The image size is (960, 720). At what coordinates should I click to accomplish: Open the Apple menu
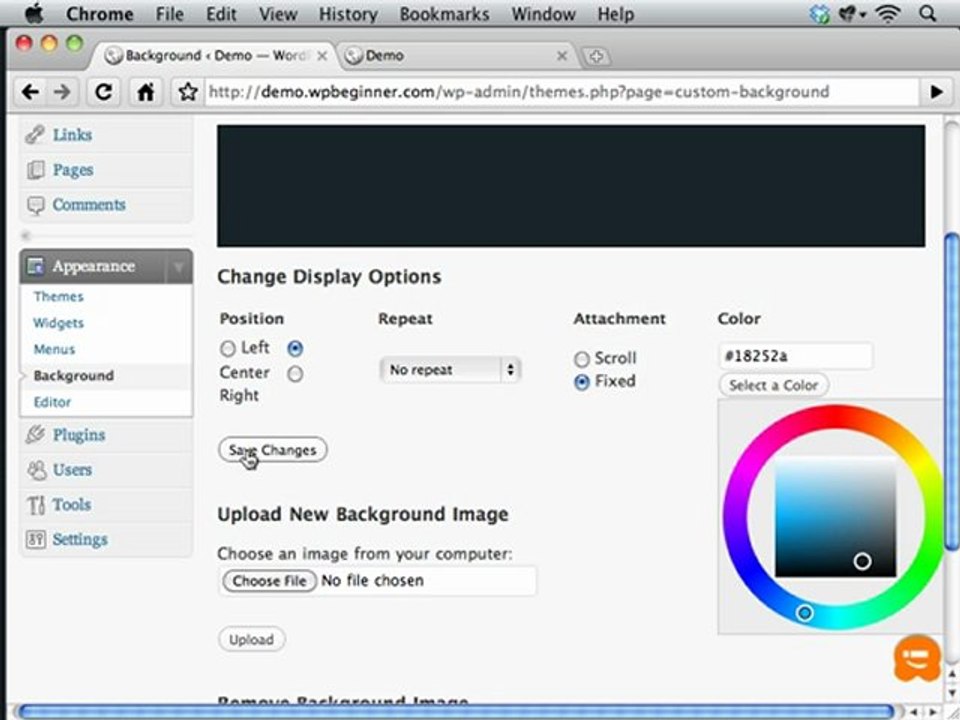click(33, 13)
